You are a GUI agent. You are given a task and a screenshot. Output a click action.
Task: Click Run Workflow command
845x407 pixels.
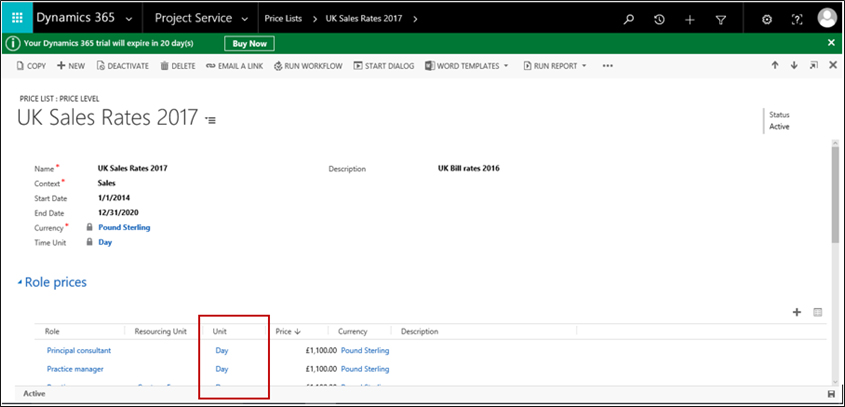point(308,66)
